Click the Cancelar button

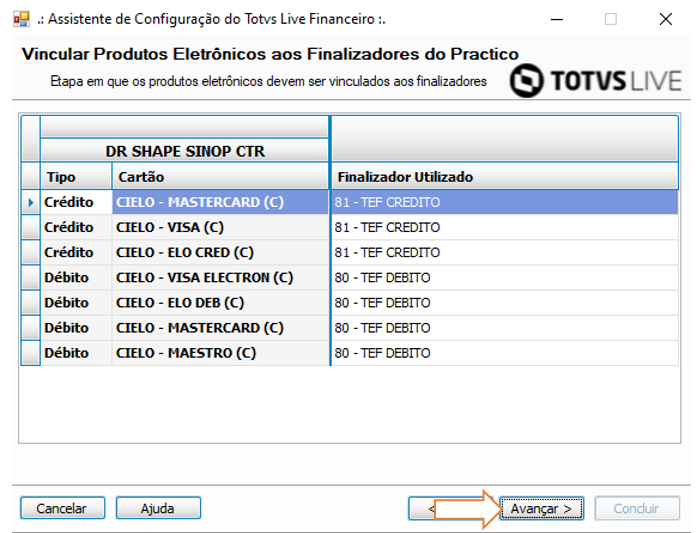coord(62,508)
